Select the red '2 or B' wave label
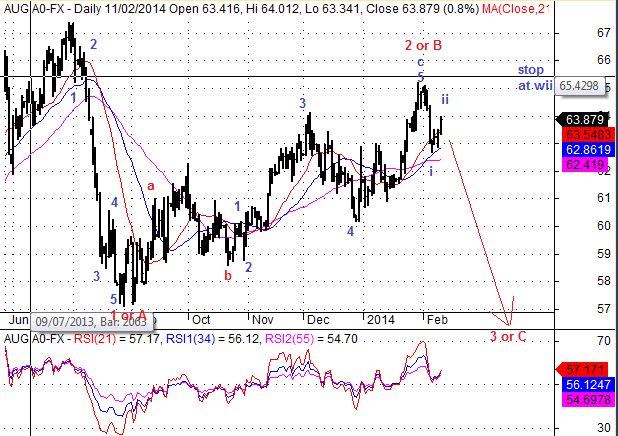The width and height of the screenshot is (618, 436). 422,45
